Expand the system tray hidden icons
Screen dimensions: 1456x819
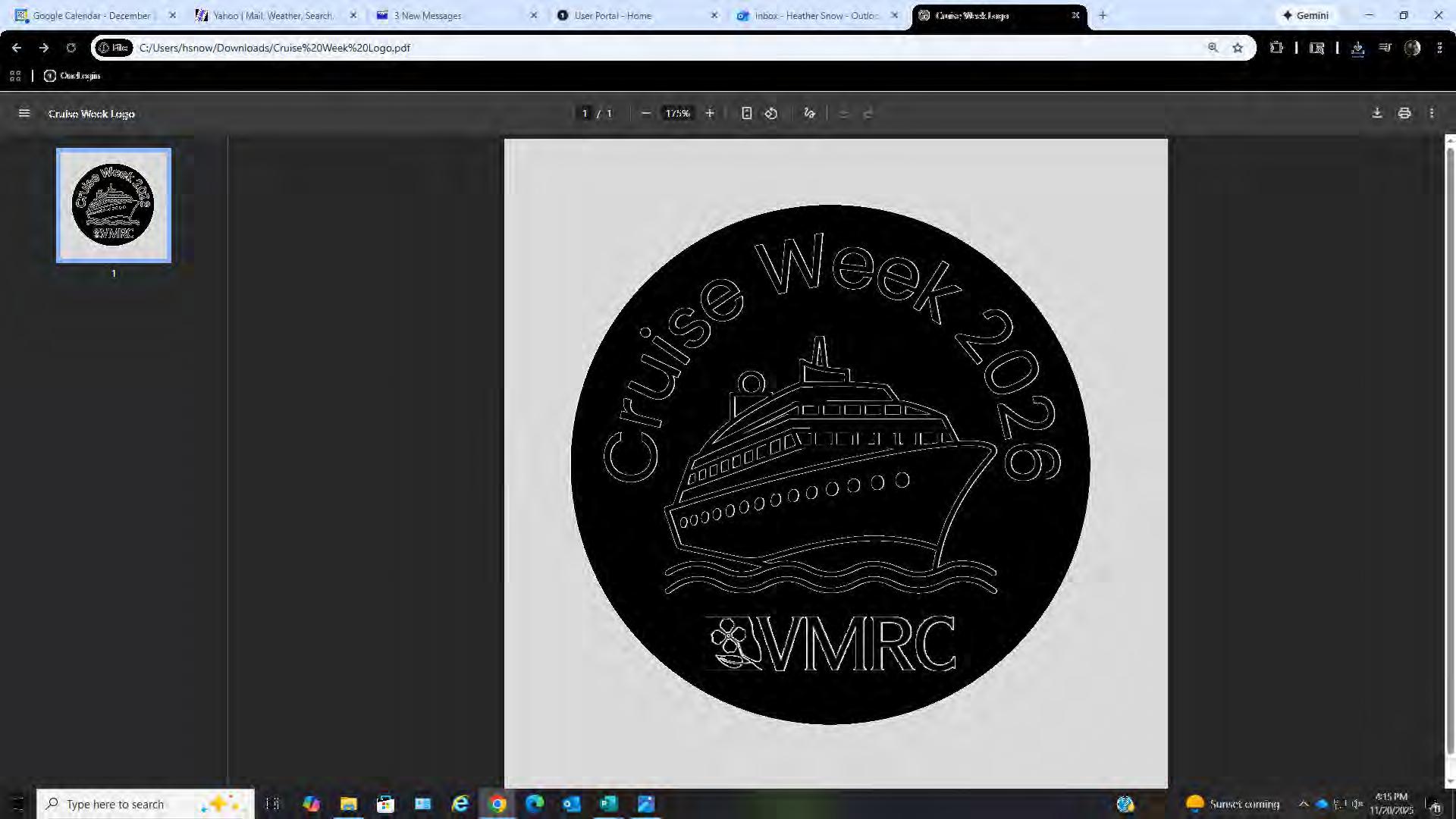pyautogui.click(x=1304, y=804)
